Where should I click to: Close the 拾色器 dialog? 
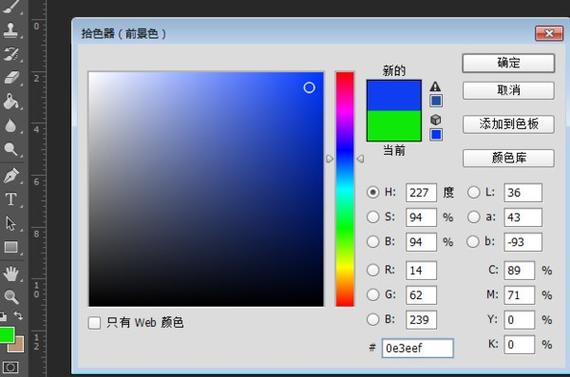549,33
